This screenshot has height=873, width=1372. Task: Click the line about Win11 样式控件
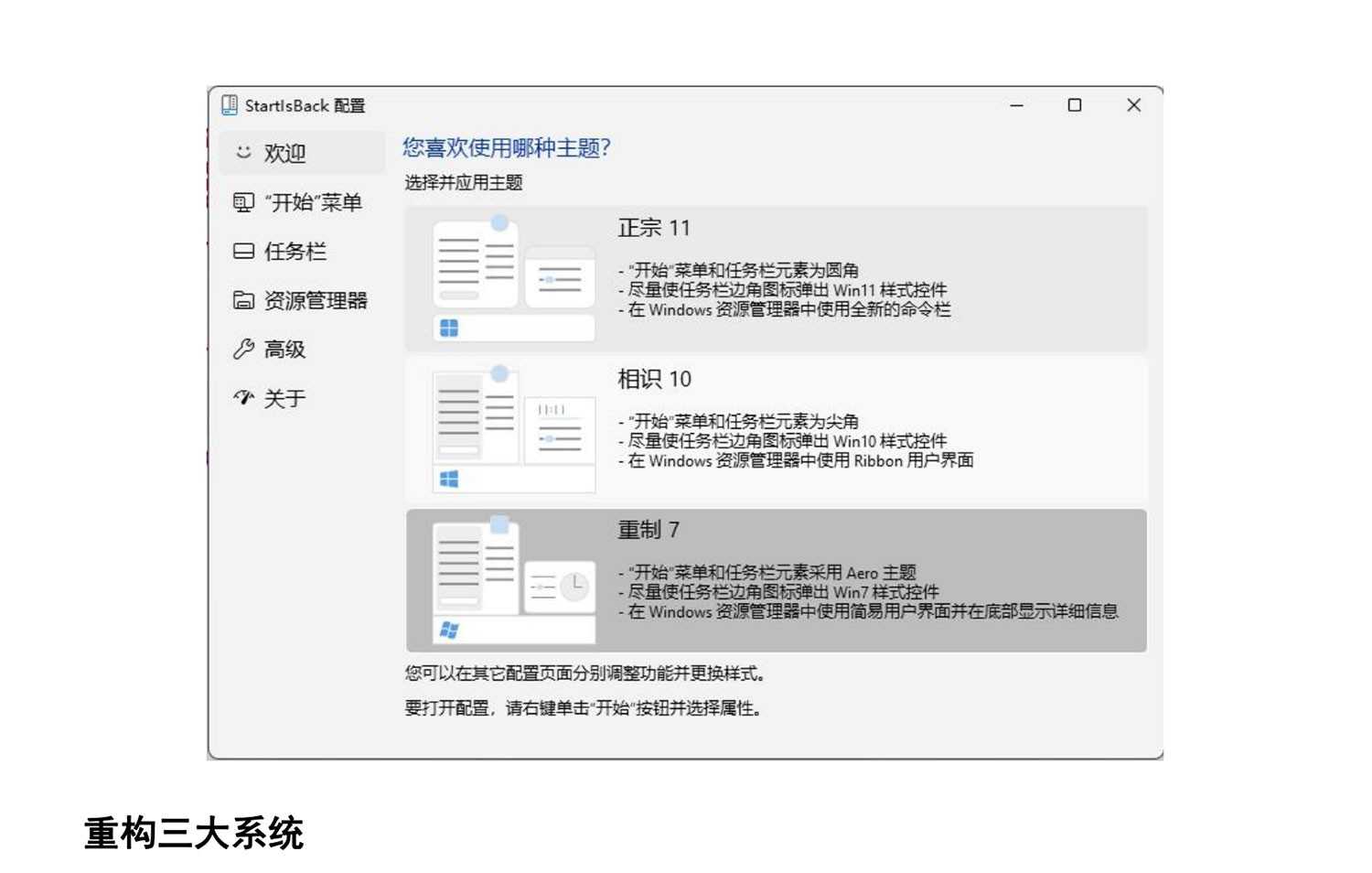pos(783,290)
